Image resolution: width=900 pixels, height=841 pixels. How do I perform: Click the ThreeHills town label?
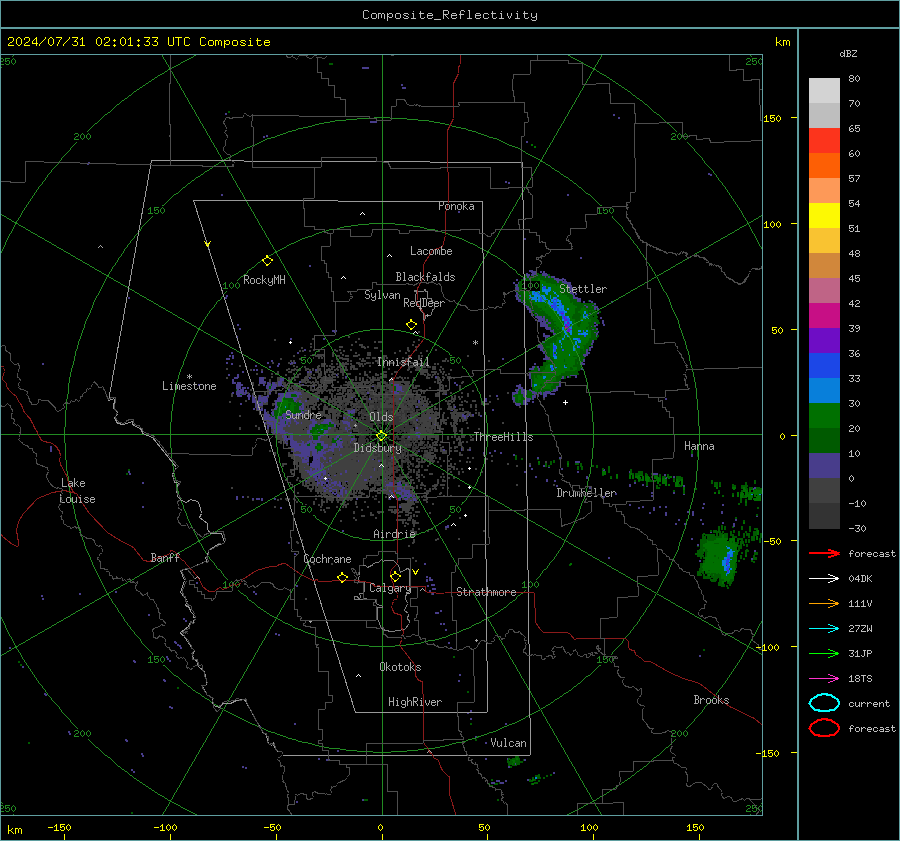tap(503, 437)
